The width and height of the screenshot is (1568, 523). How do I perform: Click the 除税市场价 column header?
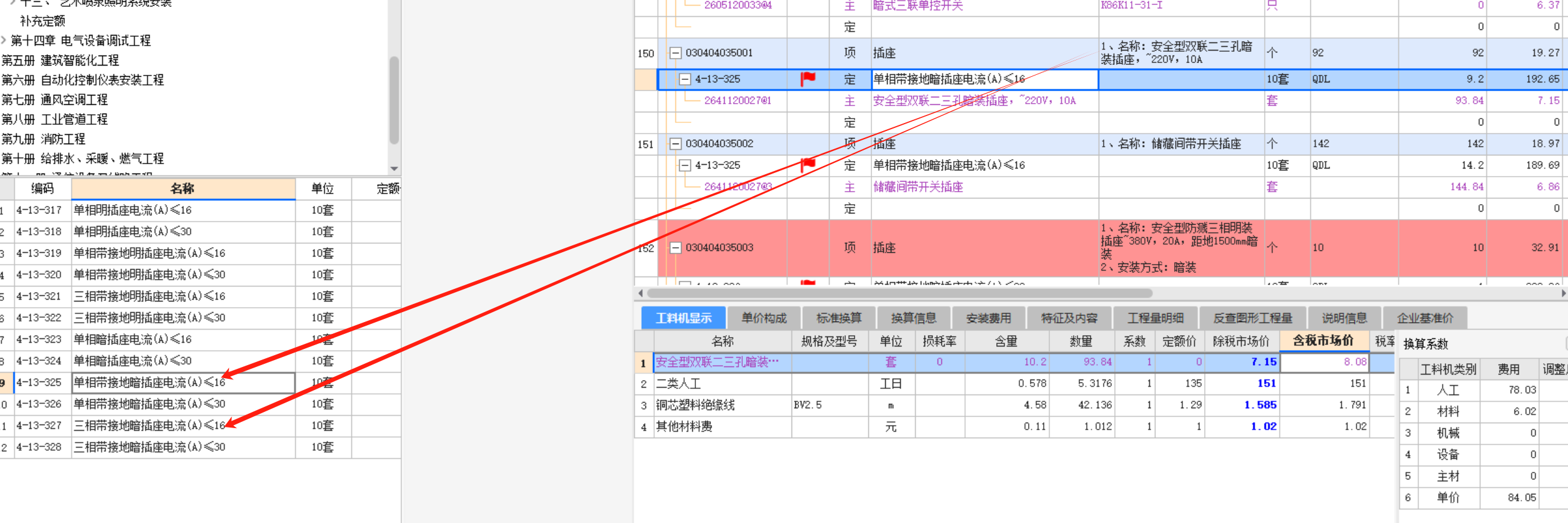(x=1241, y=341)
